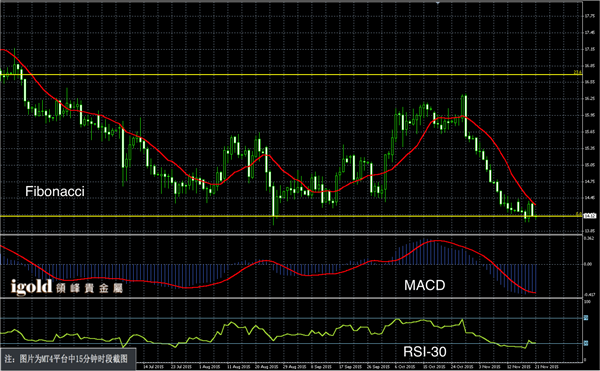600x371 pixels.
Task: Click the chart shift triangle marker at the chart top
Action: tap(438, 2)
